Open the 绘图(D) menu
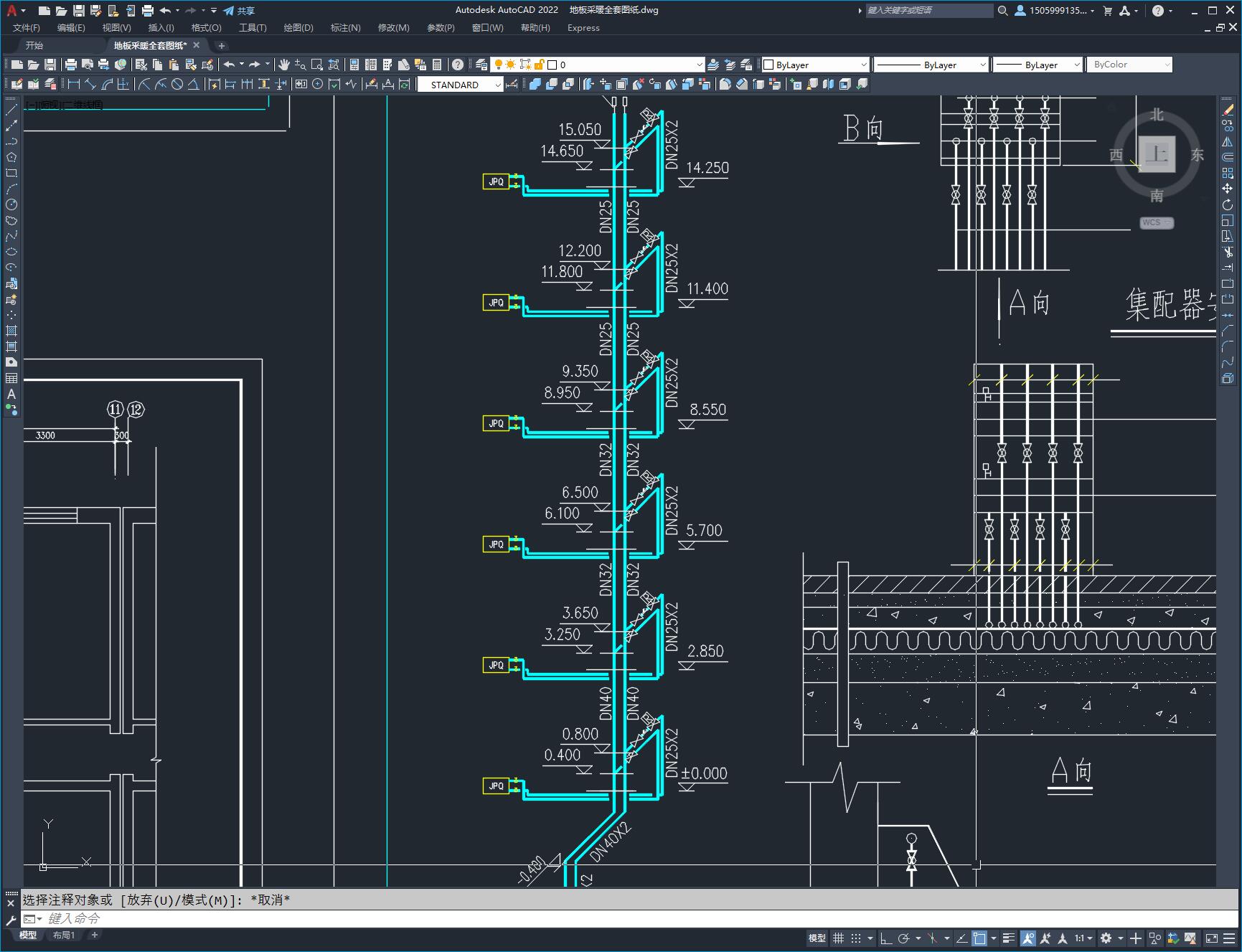This screenshot has height=952, width=1242. tap(298, 27)
